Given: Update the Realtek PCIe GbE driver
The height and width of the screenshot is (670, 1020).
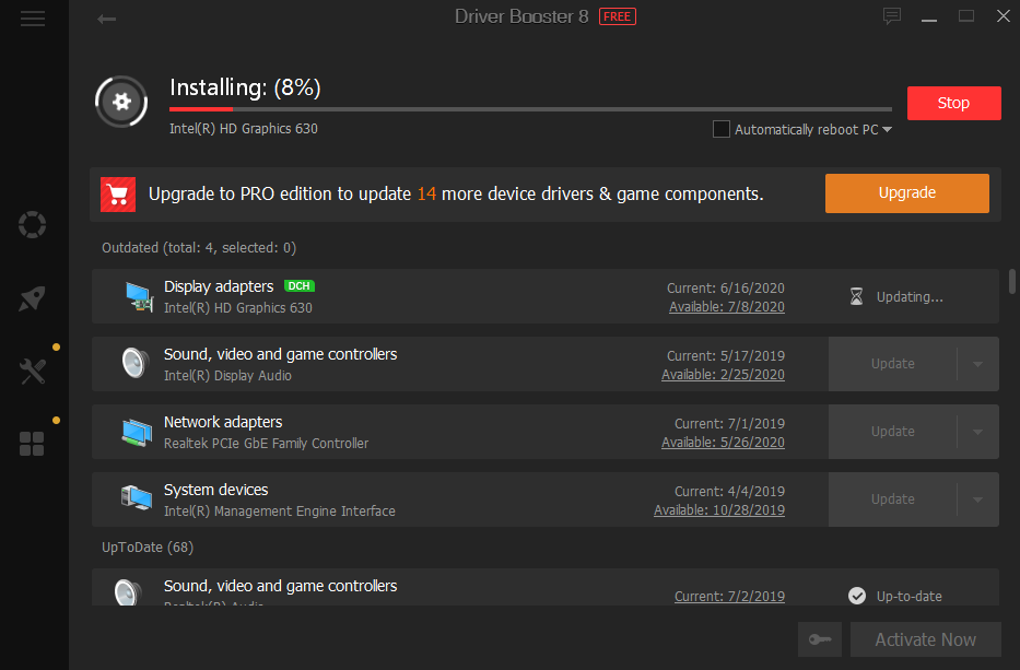Looking at the screenshot, I should (892, 432).
